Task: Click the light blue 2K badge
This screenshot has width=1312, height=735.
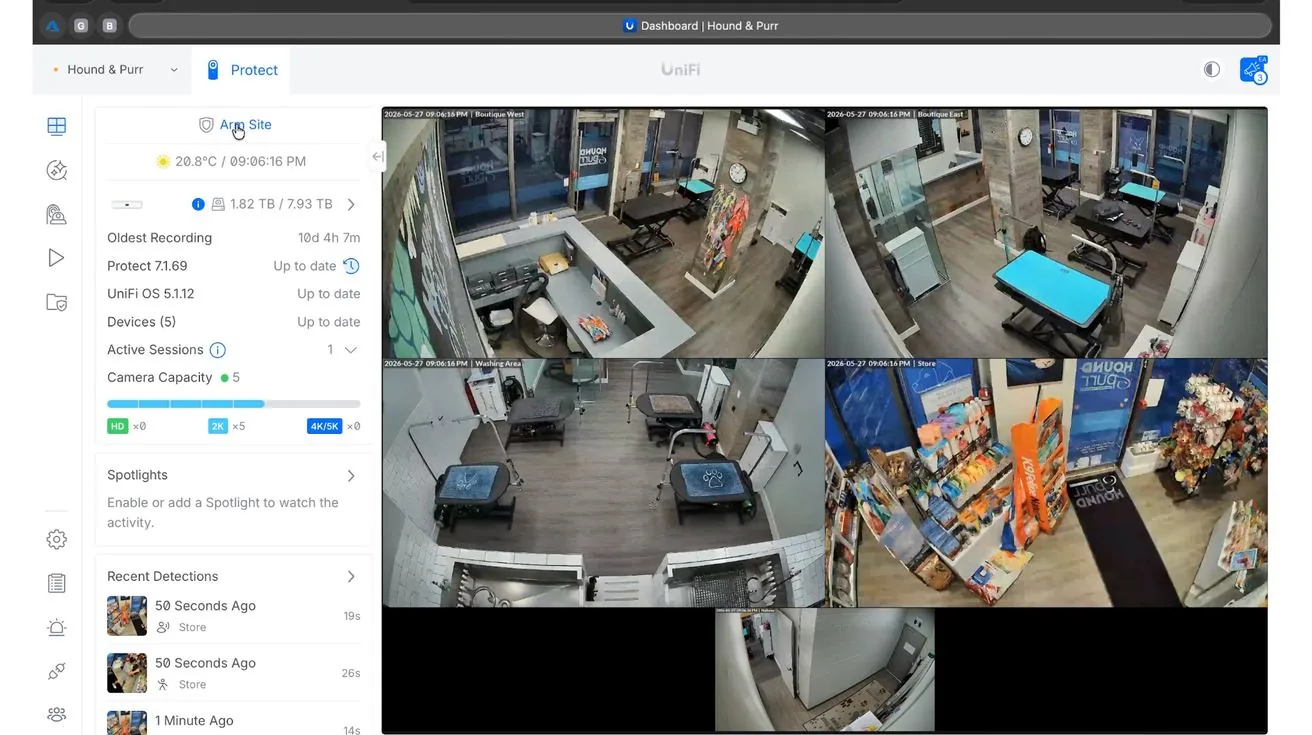Action: 218,426
